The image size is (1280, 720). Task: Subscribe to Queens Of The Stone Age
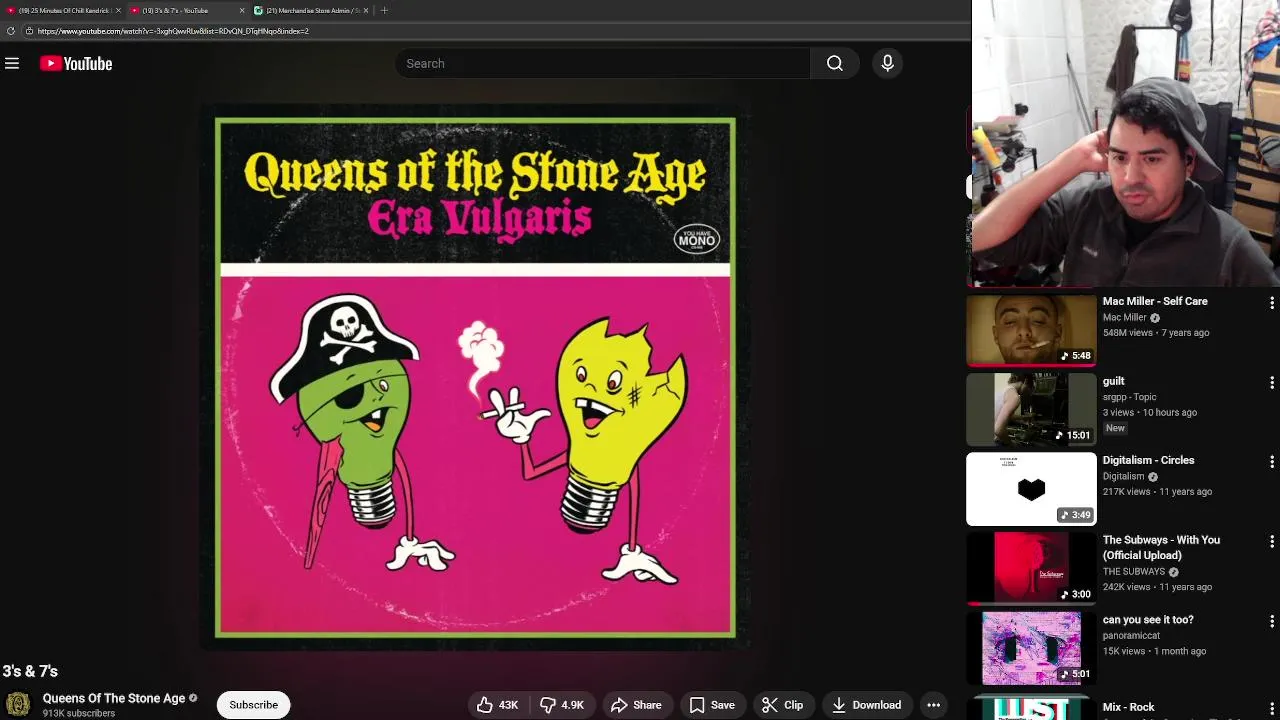point(254,705)
